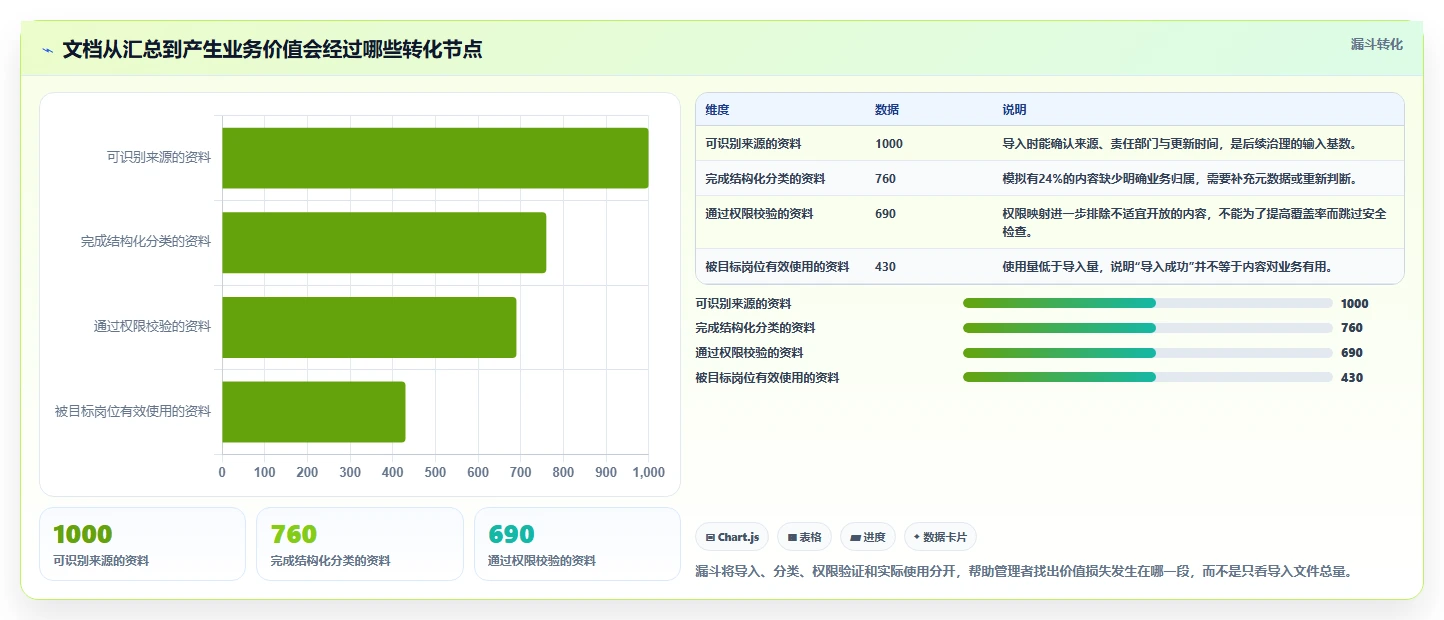Click the x-axis tick label 0
This screenshot has height=620, width=1444.
(222, 473)
